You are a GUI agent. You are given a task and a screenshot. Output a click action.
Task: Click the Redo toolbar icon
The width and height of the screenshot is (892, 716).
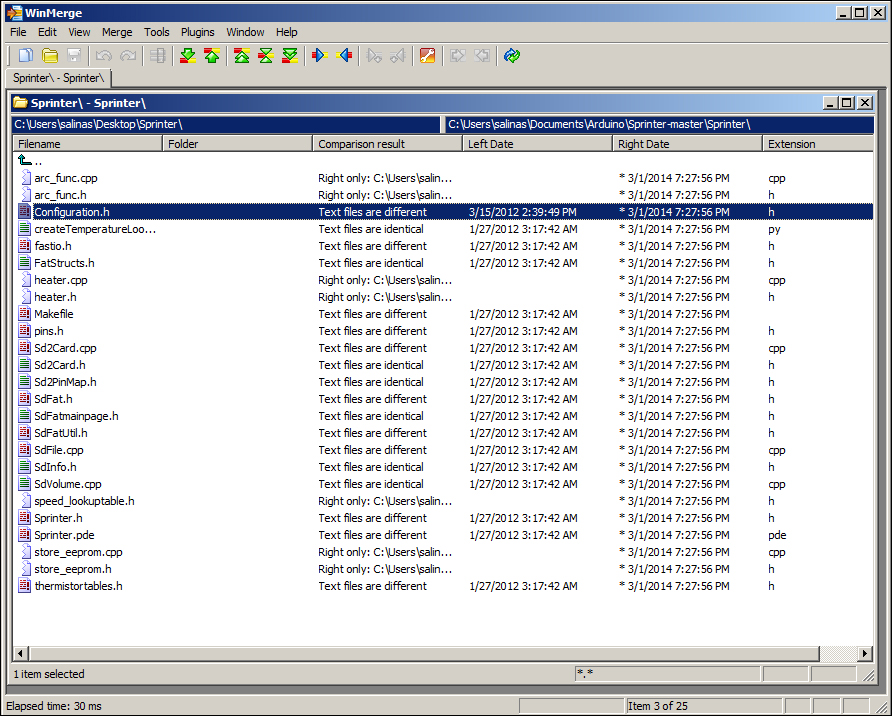click(128, 56)
